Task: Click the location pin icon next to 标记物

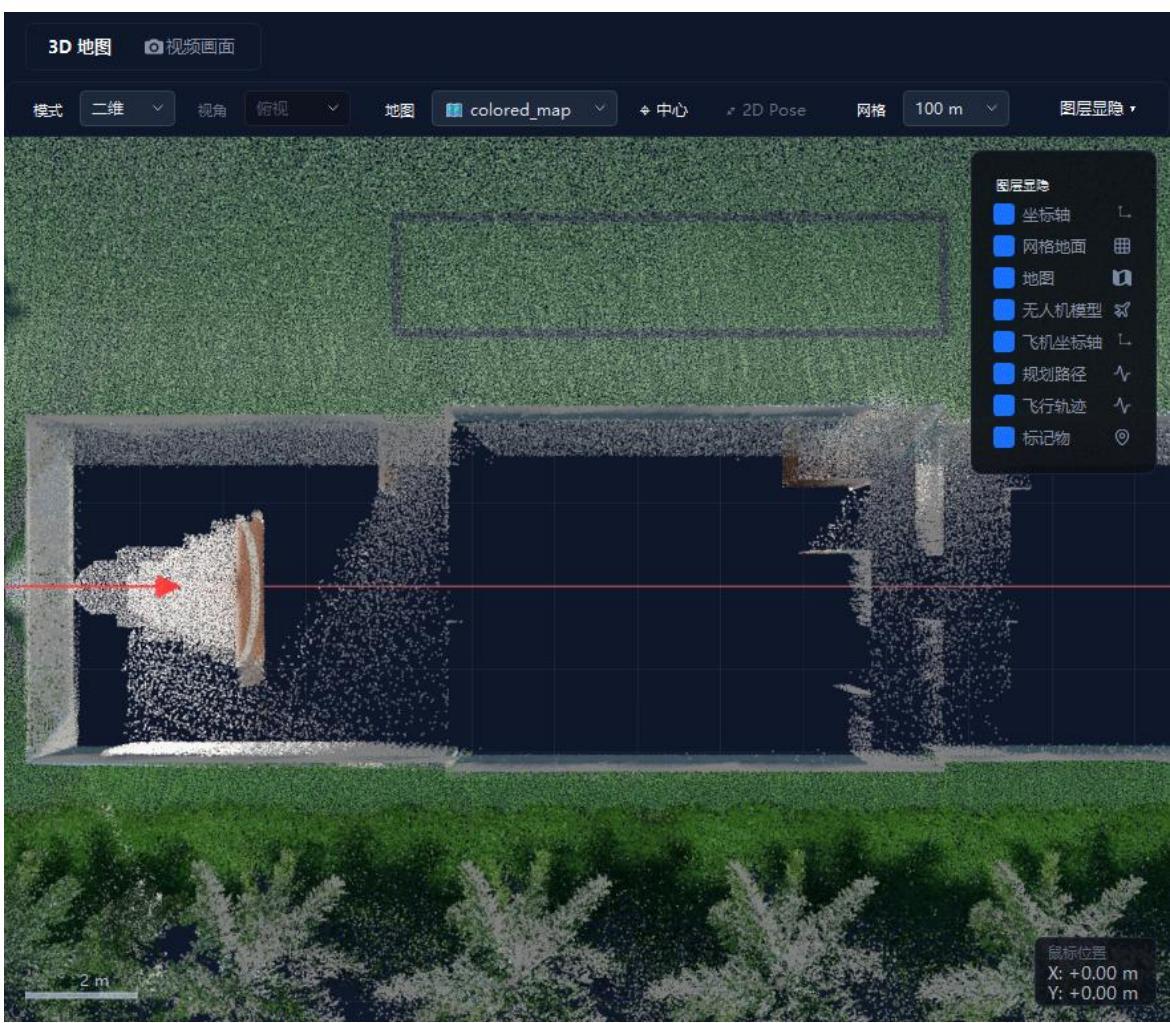Action: [x=1122, y=437]
